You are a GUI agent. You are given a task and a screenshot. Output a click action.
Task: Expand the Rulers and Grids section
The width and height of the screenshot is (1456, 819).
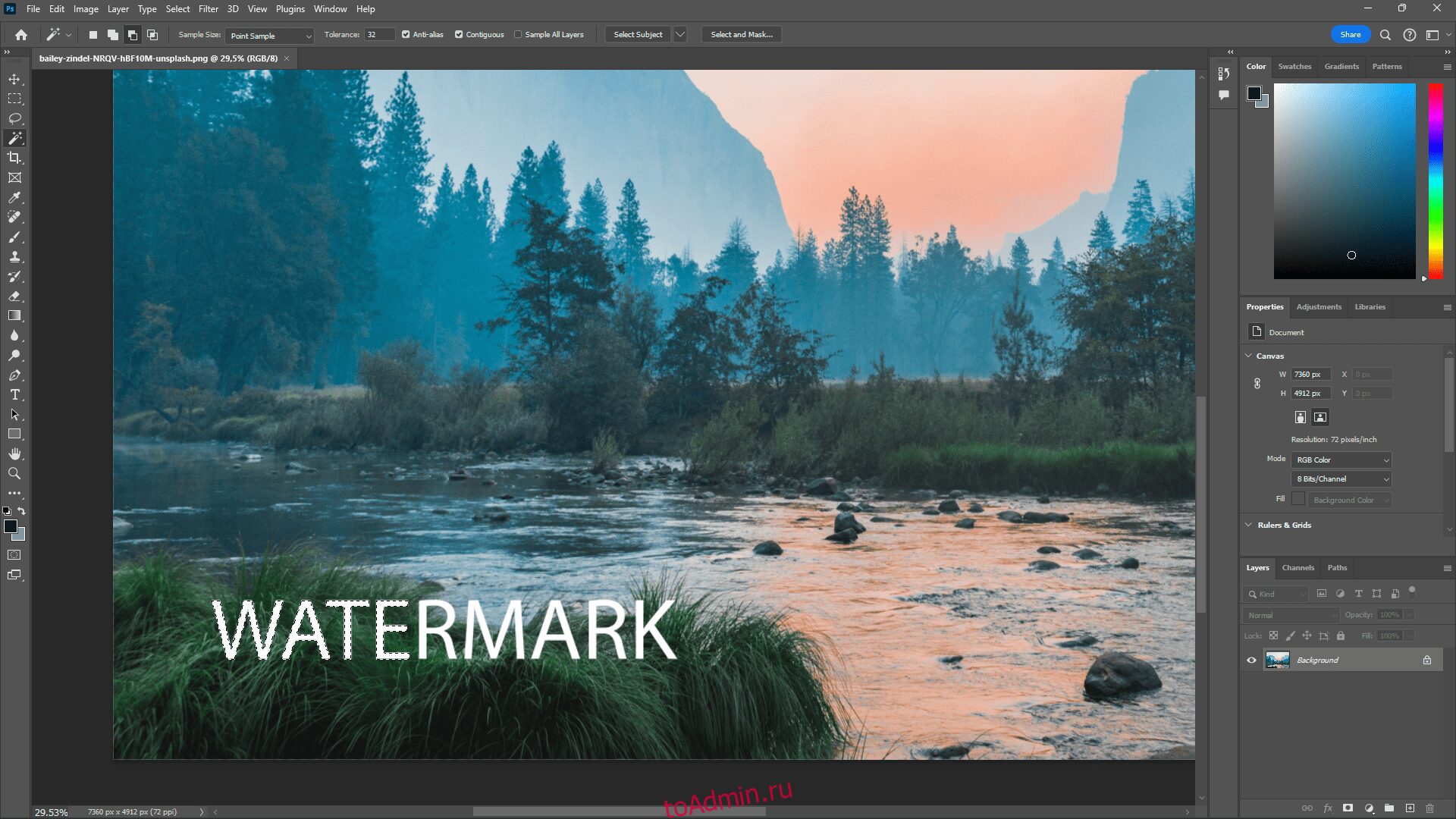point(1283,524)
